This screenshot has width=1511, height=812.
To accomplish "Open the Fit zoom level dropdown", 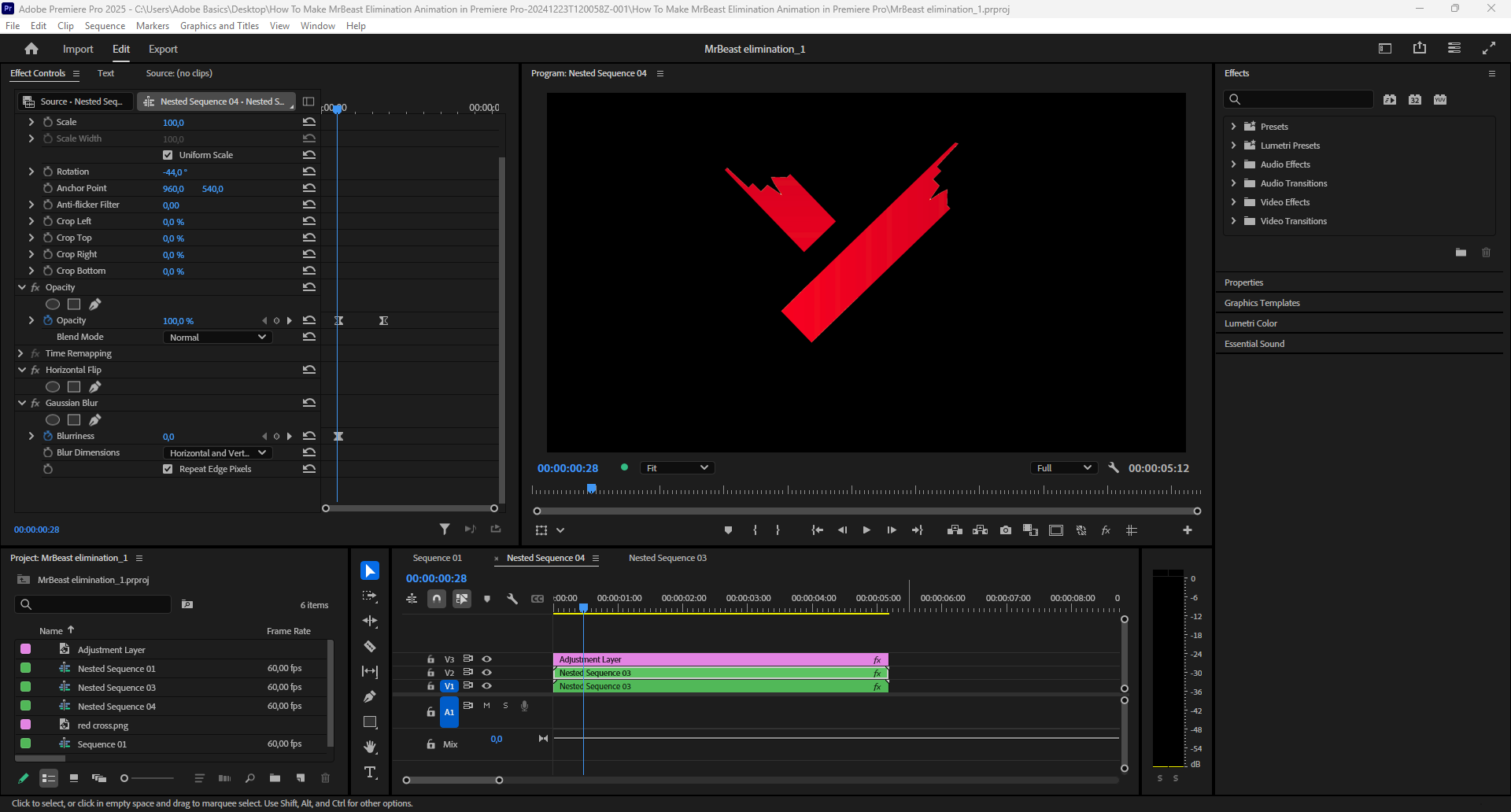I will coord(677,468).
